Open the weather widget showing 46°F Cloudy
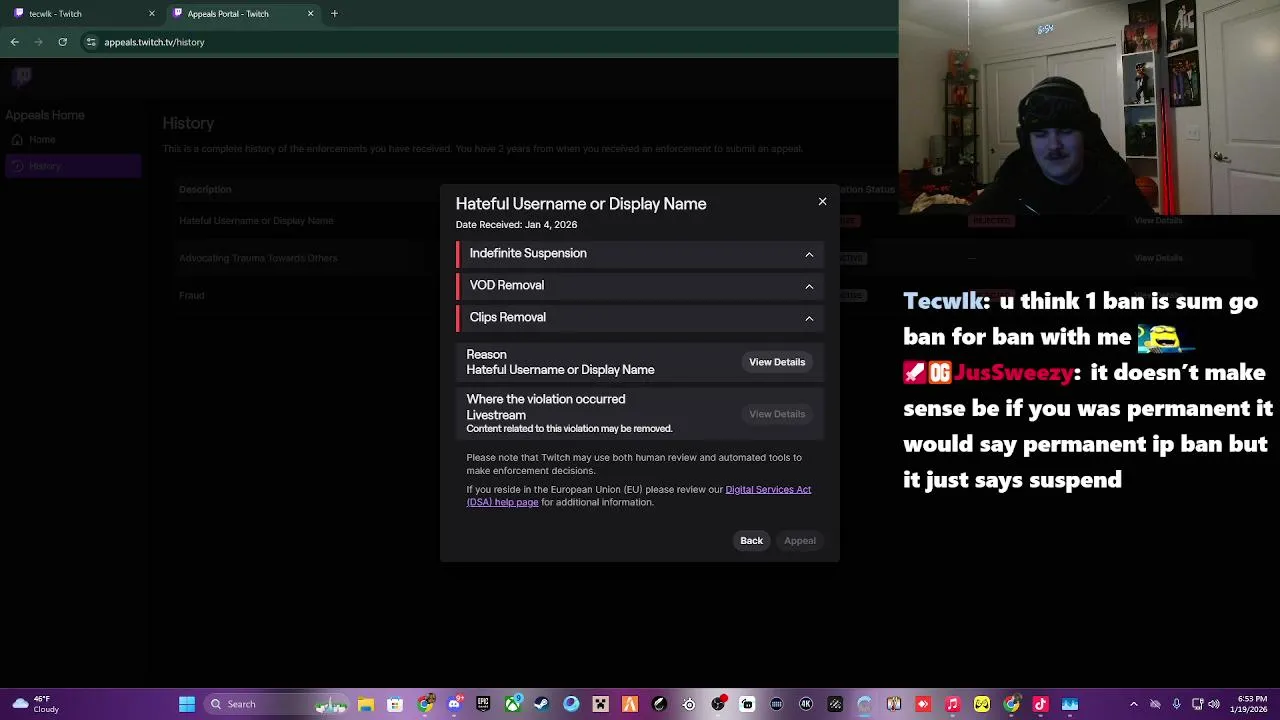The height and width of the screenshot is (720, 1280). [x=35, y=704]
